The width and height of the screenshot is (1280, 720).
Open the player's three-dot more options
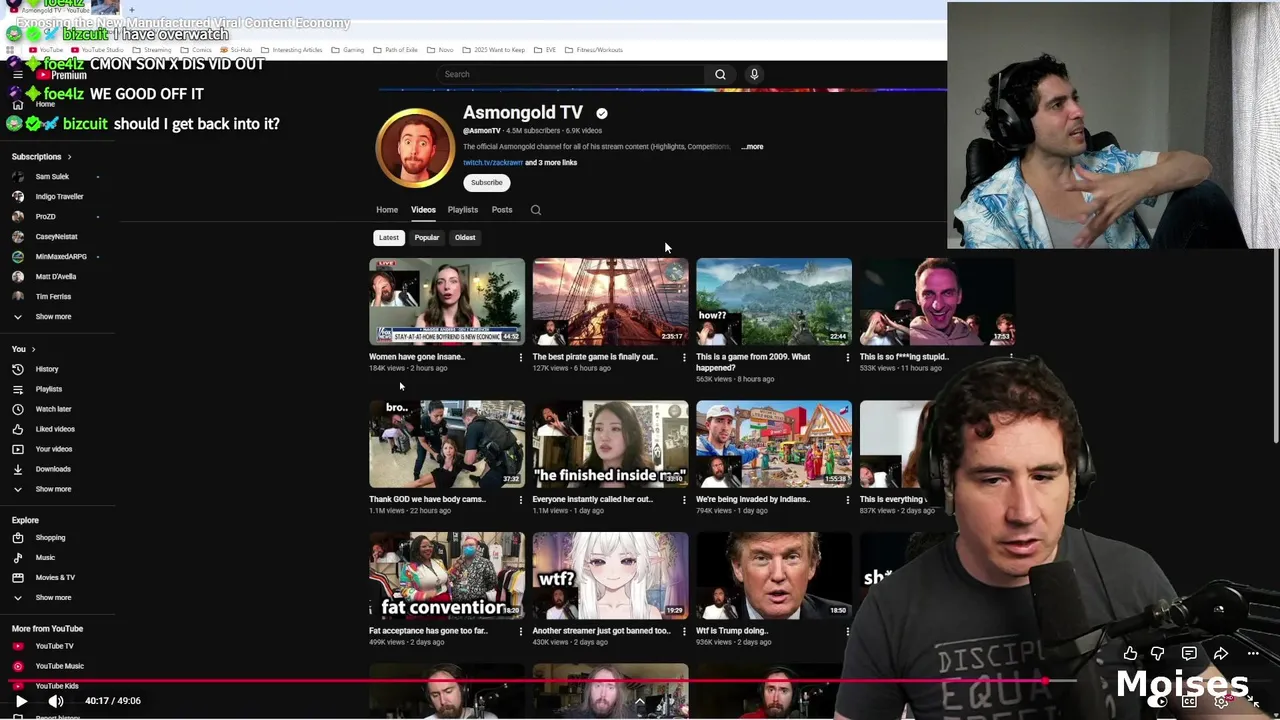[x=1253, y=654]
